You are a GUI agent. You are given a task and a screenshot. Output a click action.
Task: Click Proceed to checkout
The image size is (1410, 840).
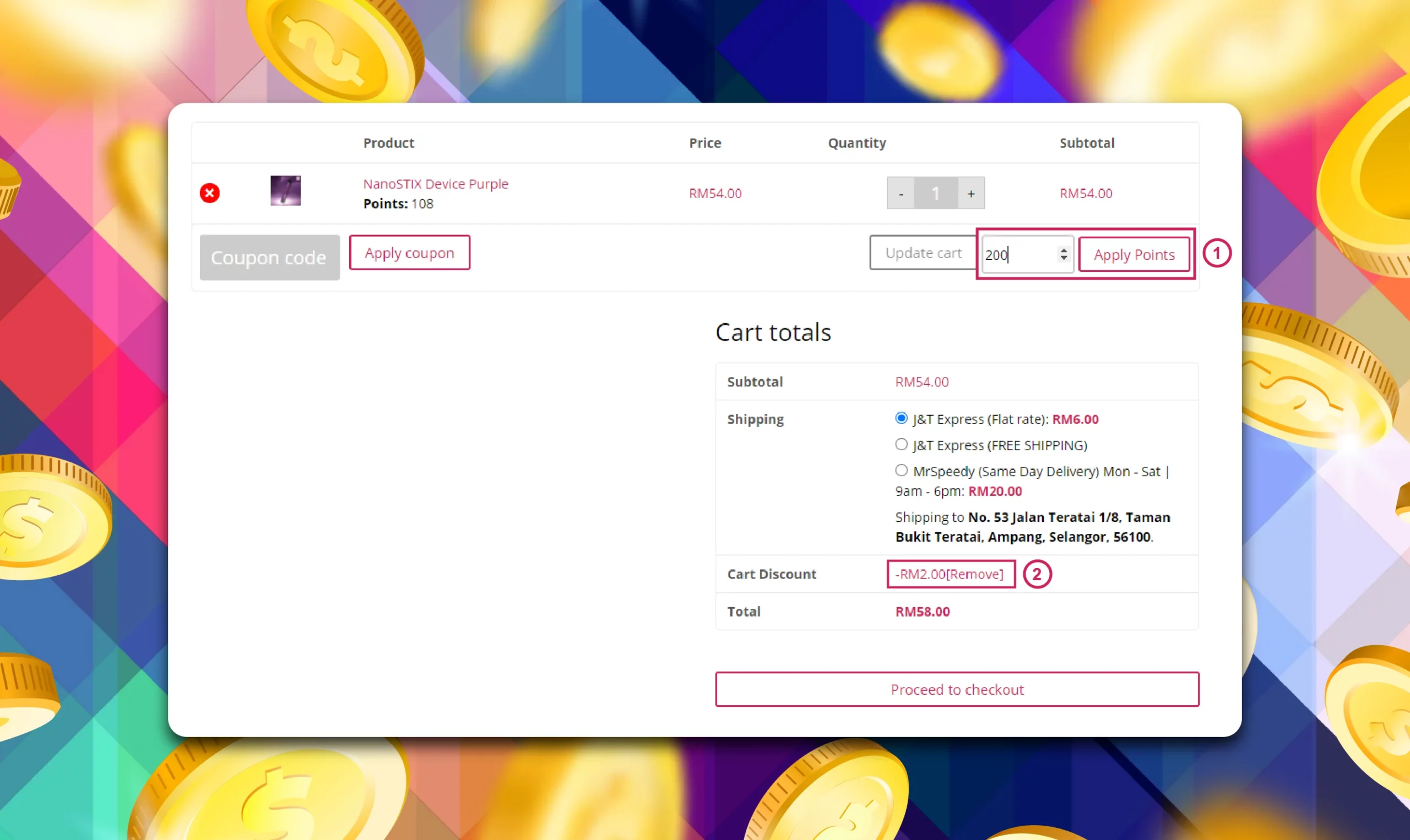[957, 689]
